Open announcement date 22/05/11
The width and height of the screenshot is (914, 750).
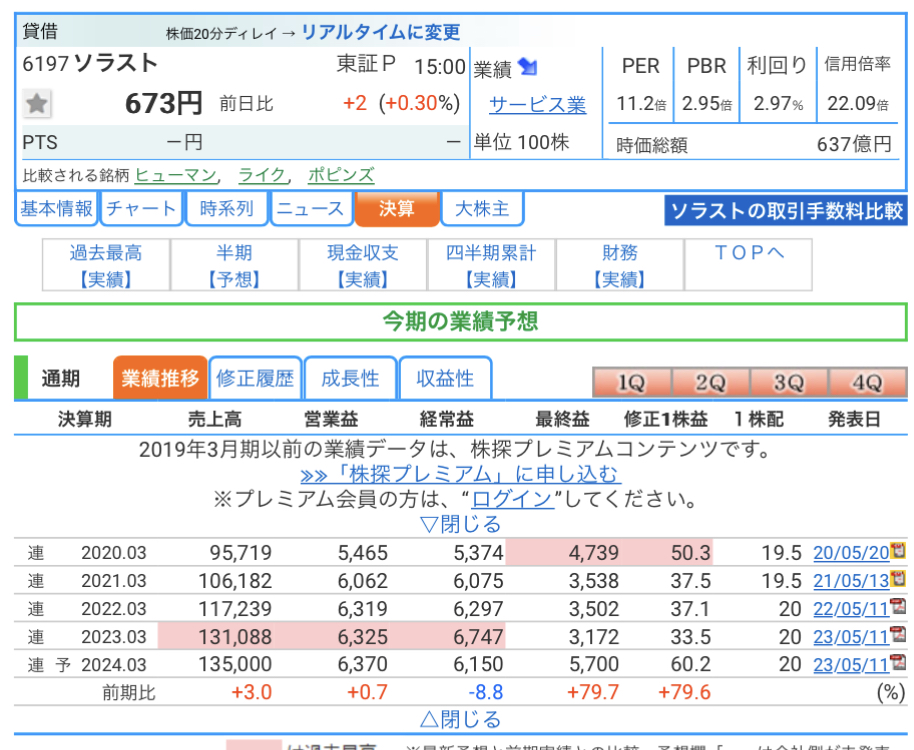point(851,608)
